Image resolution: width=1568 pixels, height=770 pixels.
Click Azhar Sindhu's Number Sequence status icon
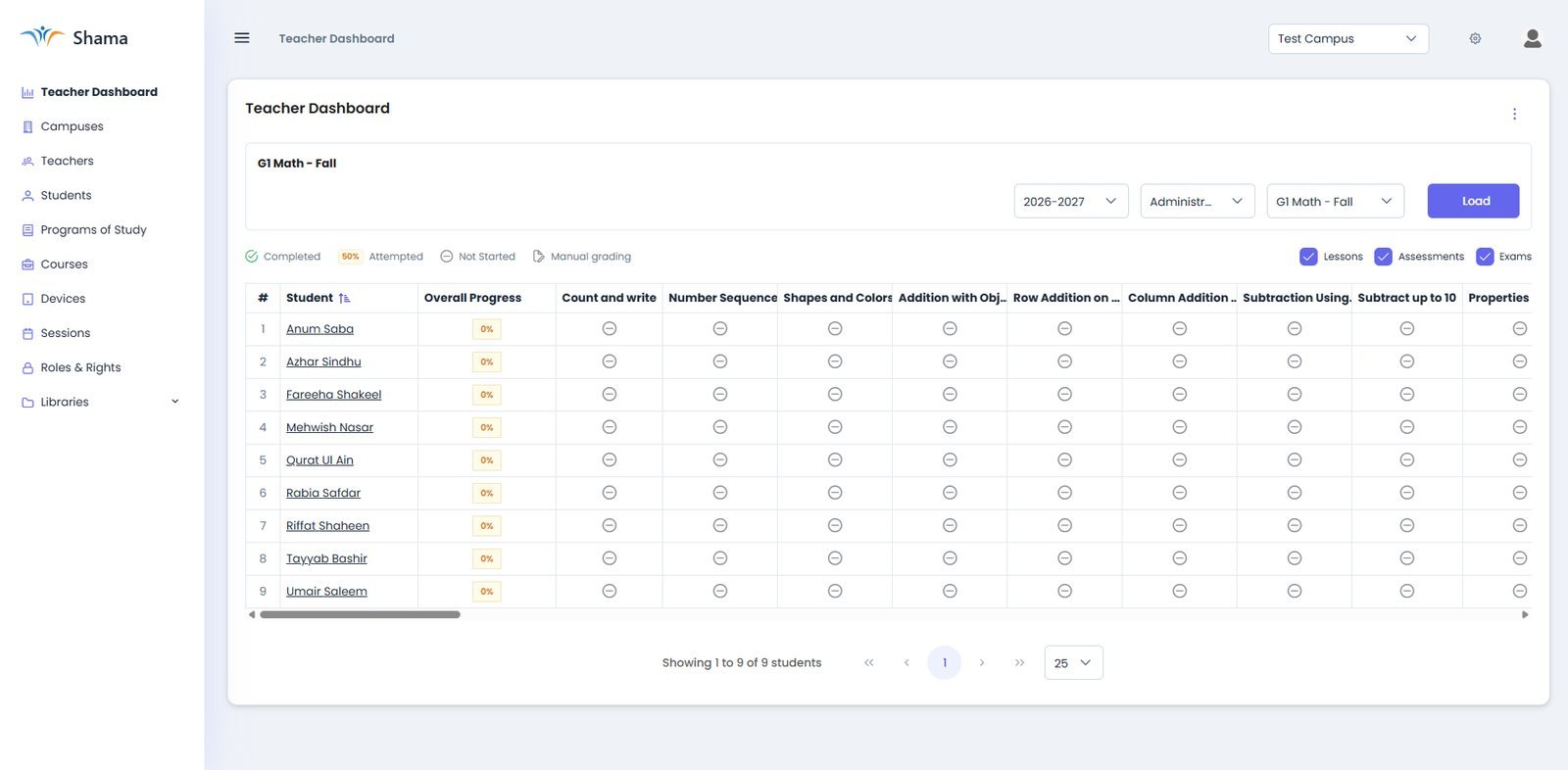[720, 361]
